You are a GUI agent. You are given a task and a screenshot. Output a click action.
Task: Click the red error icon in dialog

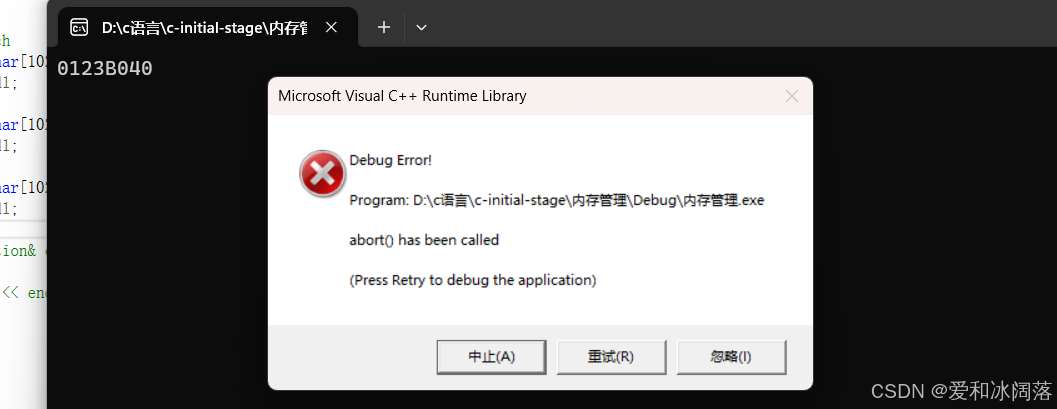click(x=322, y=174)
